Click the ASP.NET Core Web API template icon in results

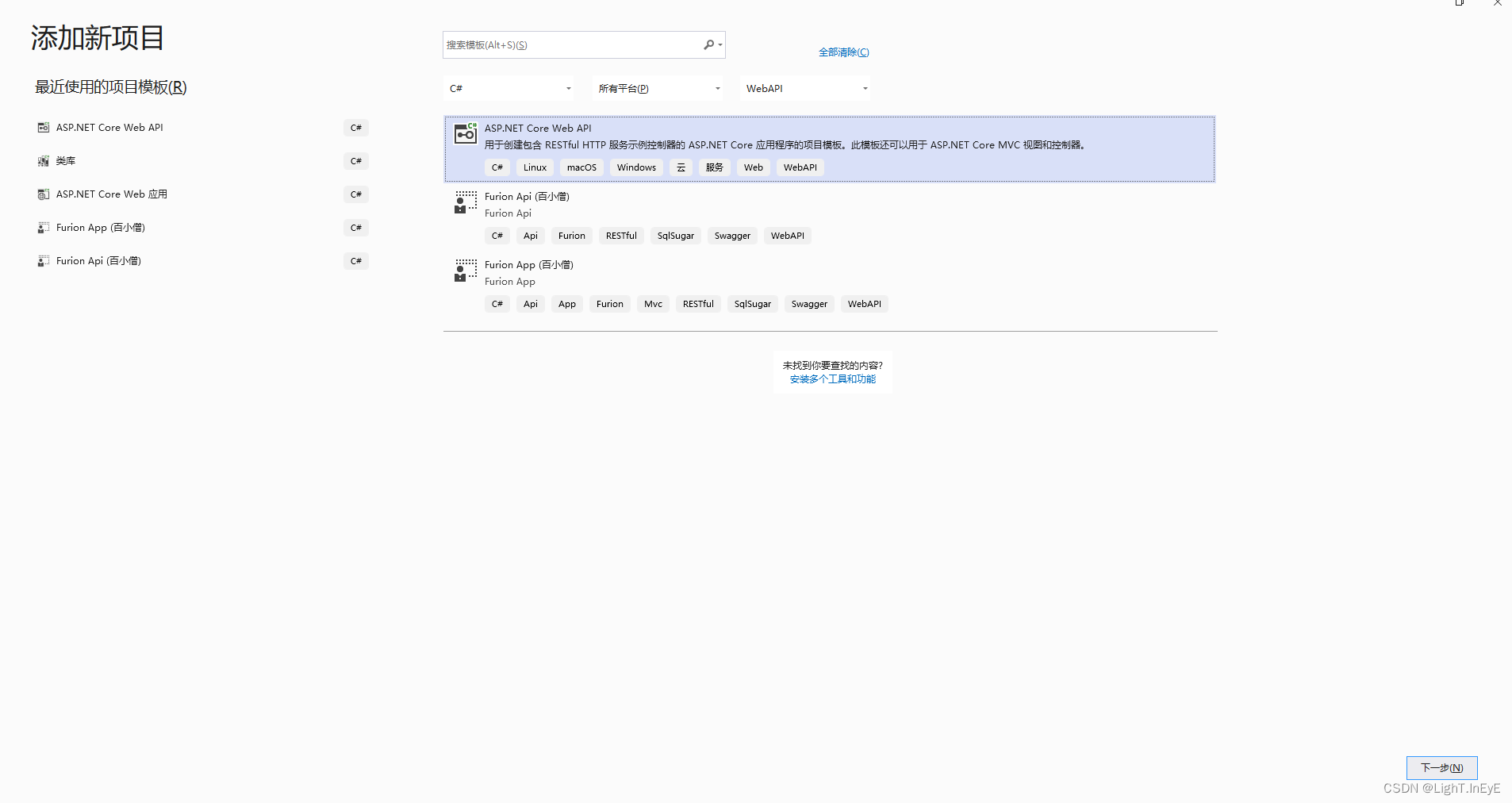tap(466, 133)
